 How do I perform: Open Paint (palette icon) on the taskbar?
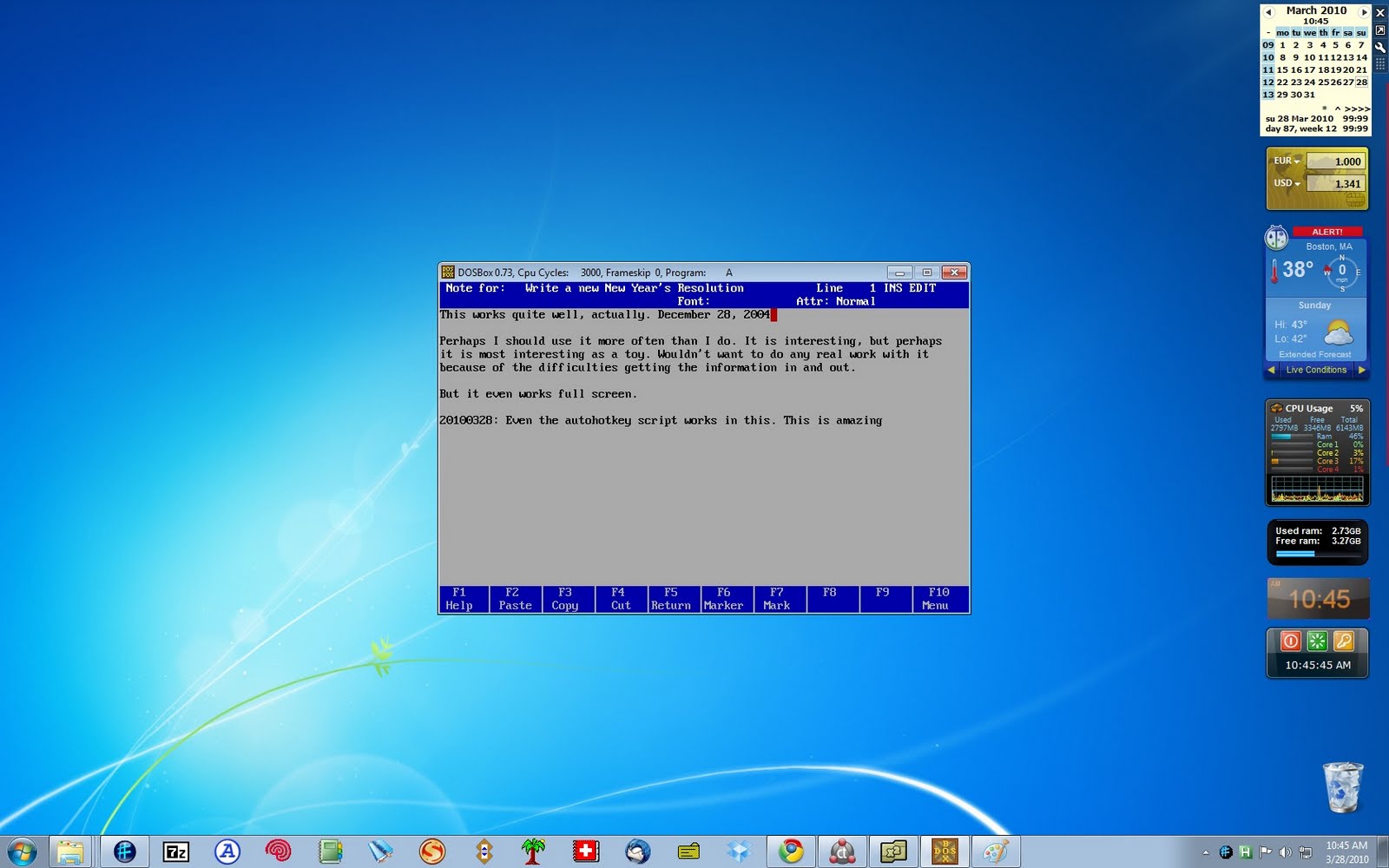tap(996, 852)
